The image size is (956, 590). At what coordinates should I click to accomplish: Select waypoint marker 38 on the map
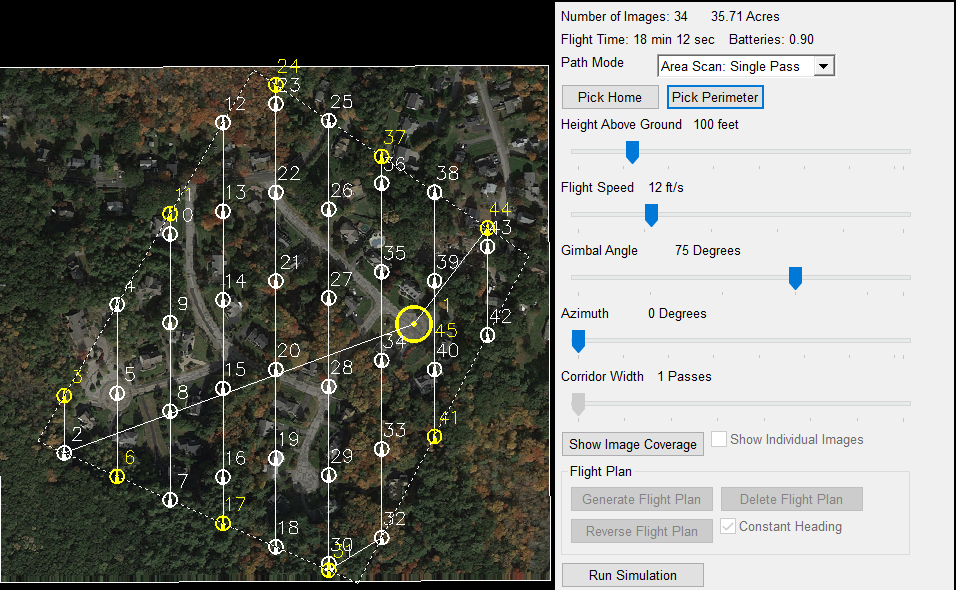[x=434, y=192]
